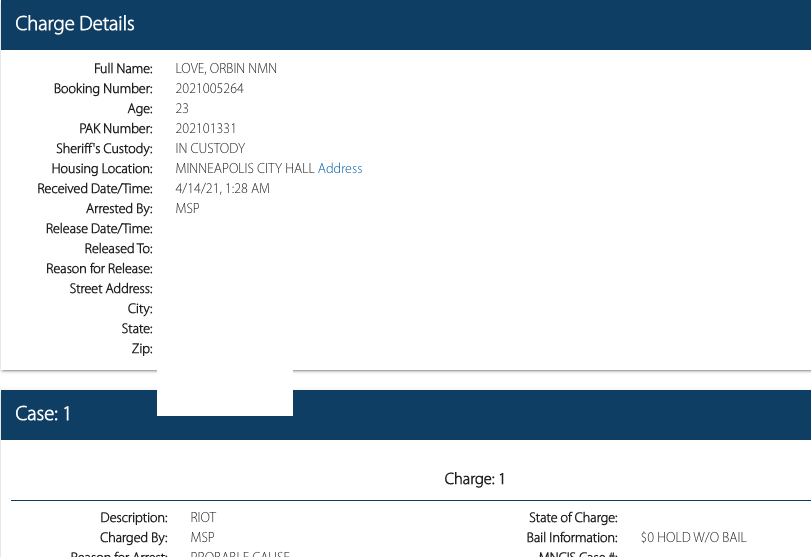Click the Full Name value

click(x=226, y=69)
